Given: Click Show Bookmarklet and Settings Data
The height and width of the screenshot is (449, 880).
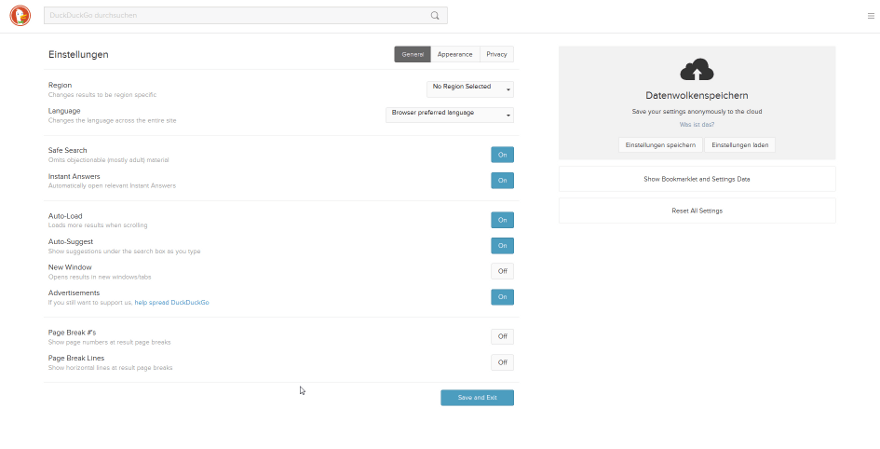Looking at the screenshot, I should tap(696, 180).
